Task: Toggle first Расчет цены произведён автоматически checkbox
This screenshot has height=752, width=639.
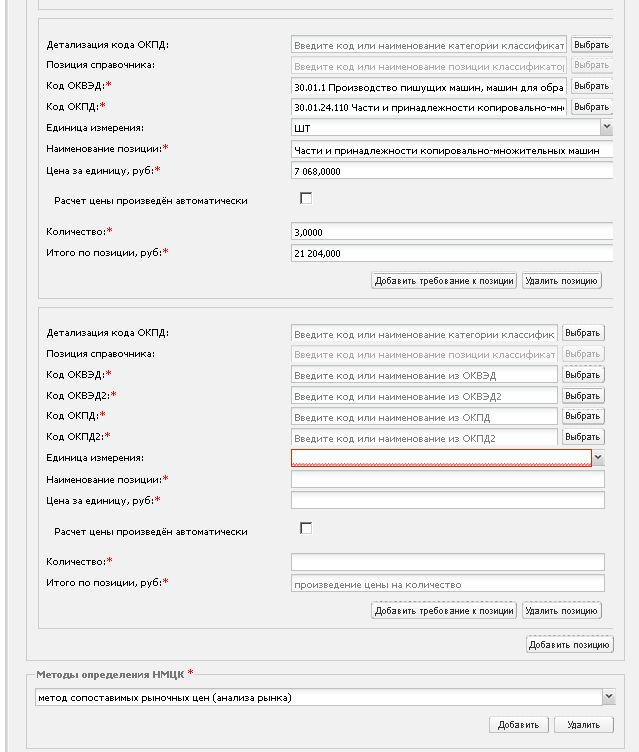Action: pos(306,198)
